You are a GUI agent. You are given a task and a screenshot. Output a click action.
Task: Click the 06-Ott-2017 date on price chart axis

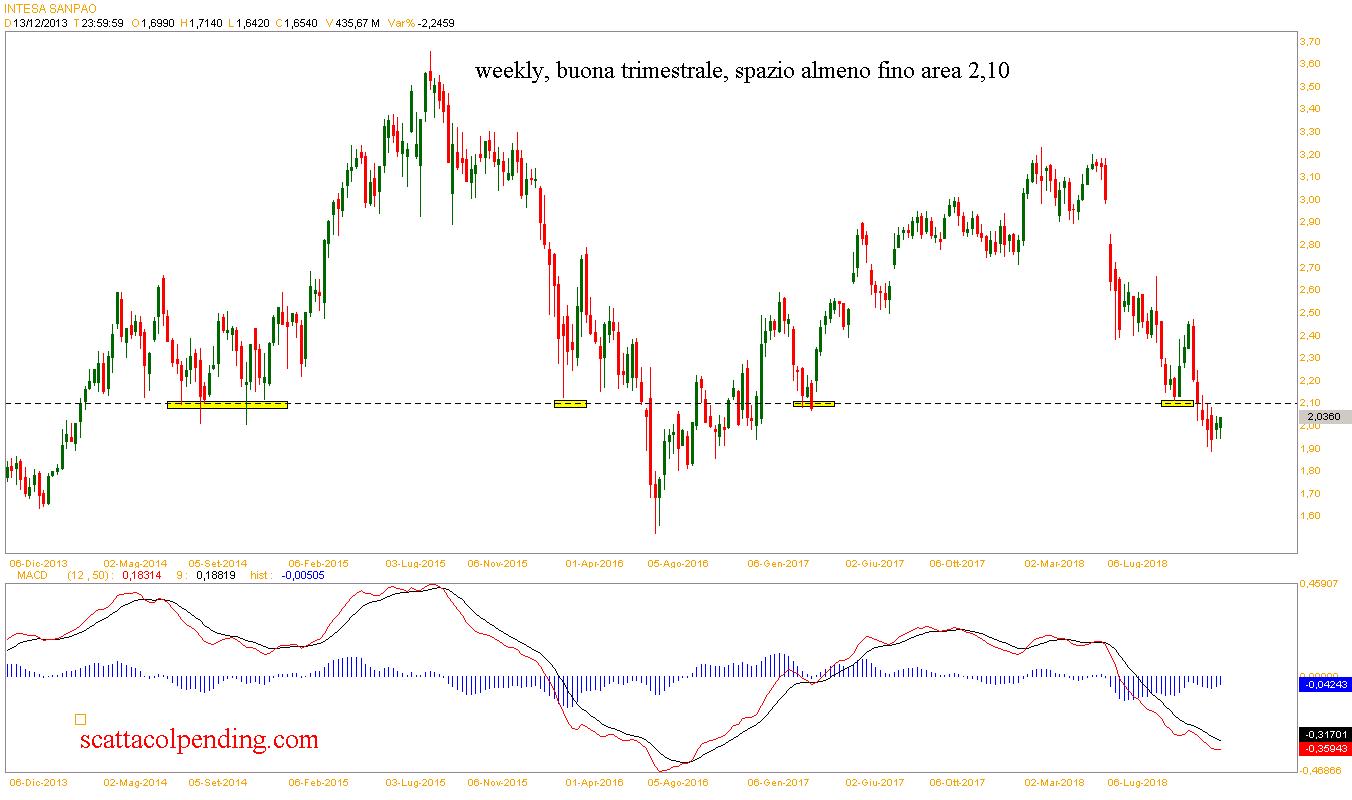click(957, 563)
